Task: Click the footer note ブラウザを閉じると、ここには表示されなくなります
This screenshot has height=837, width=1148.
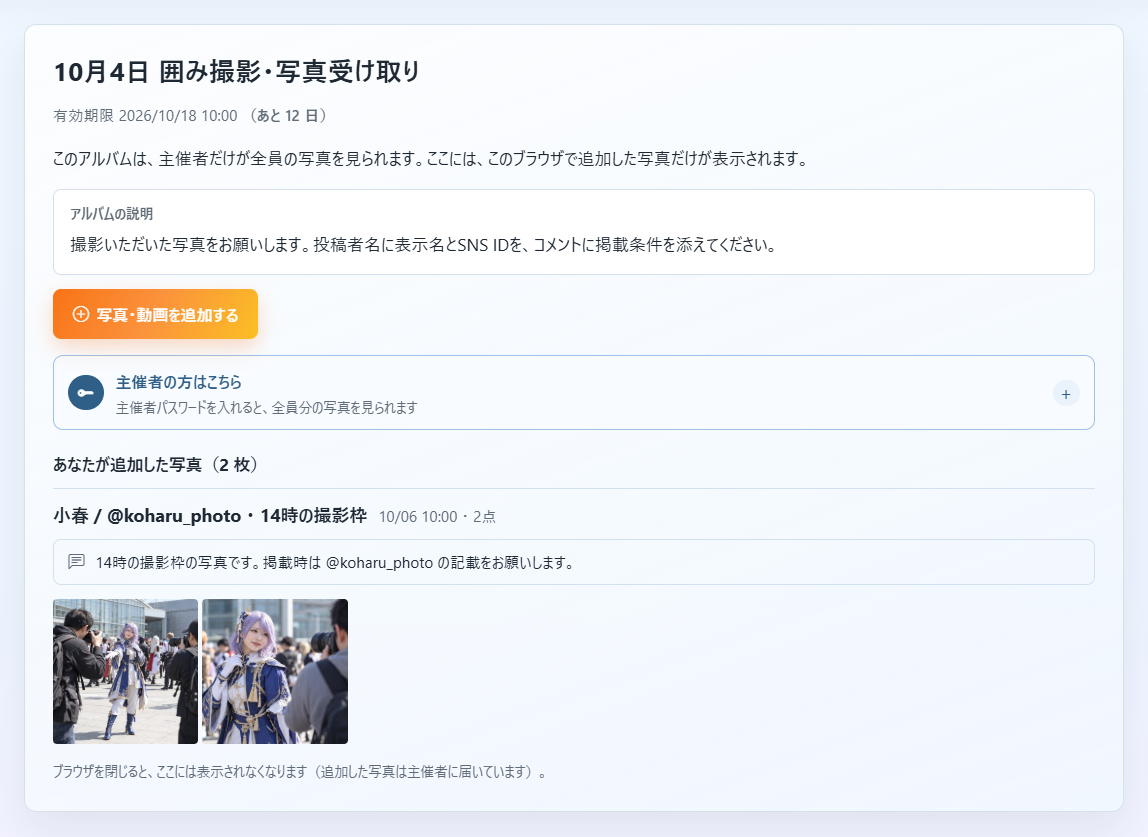Action: (x=179, y=772)
